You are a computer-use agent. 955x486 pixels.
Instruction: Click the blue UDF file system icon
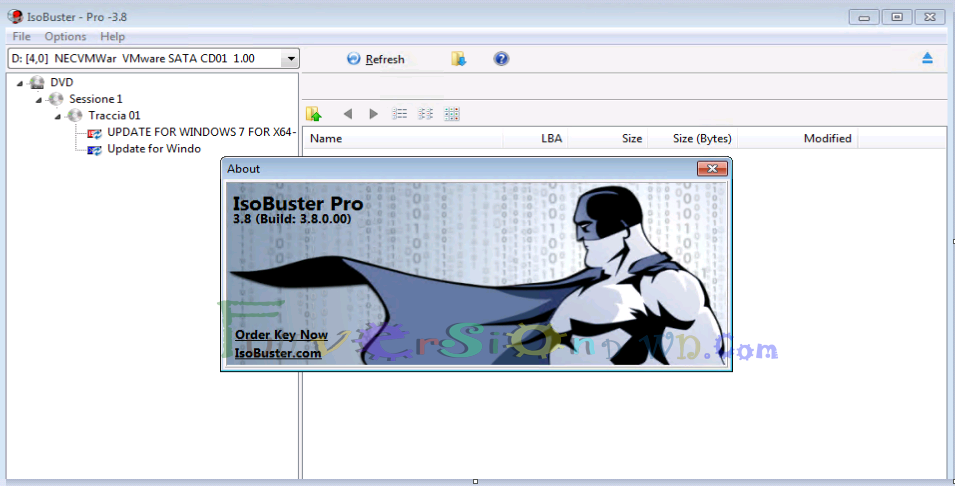[94, 149]
